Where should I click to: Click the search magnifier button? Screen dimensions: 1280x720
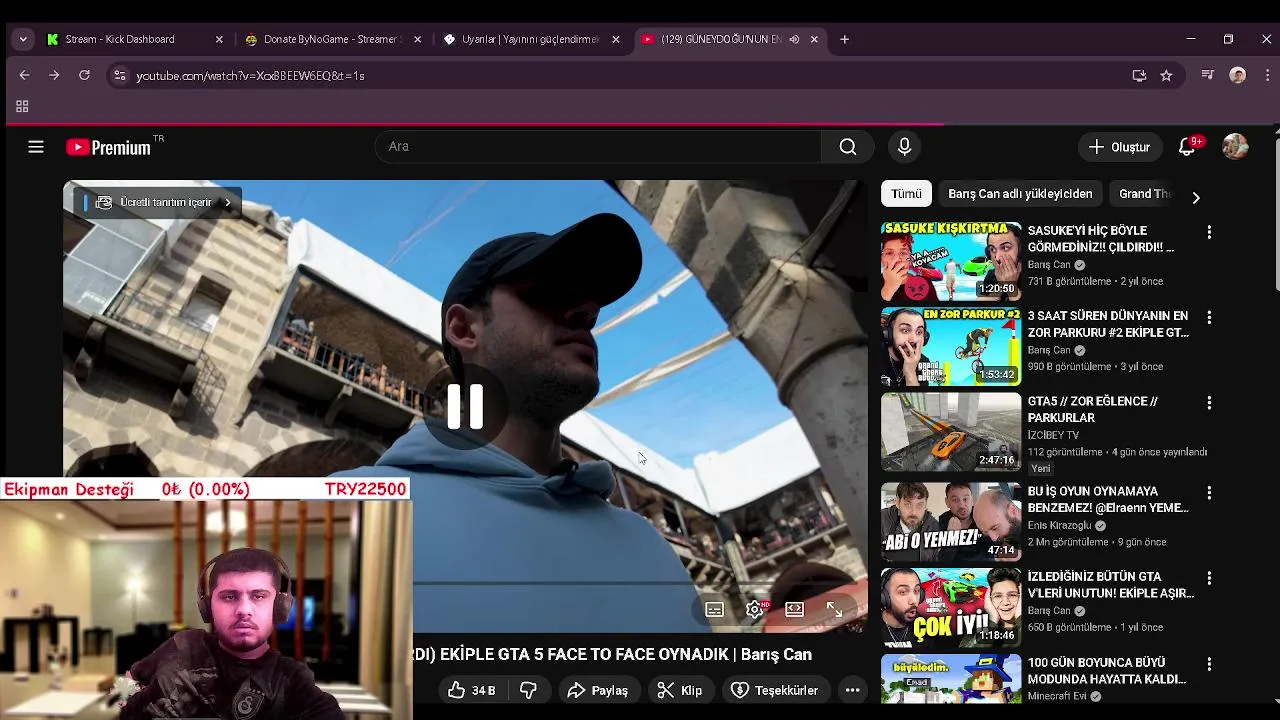pyautogui.click(x=847, y=147)
